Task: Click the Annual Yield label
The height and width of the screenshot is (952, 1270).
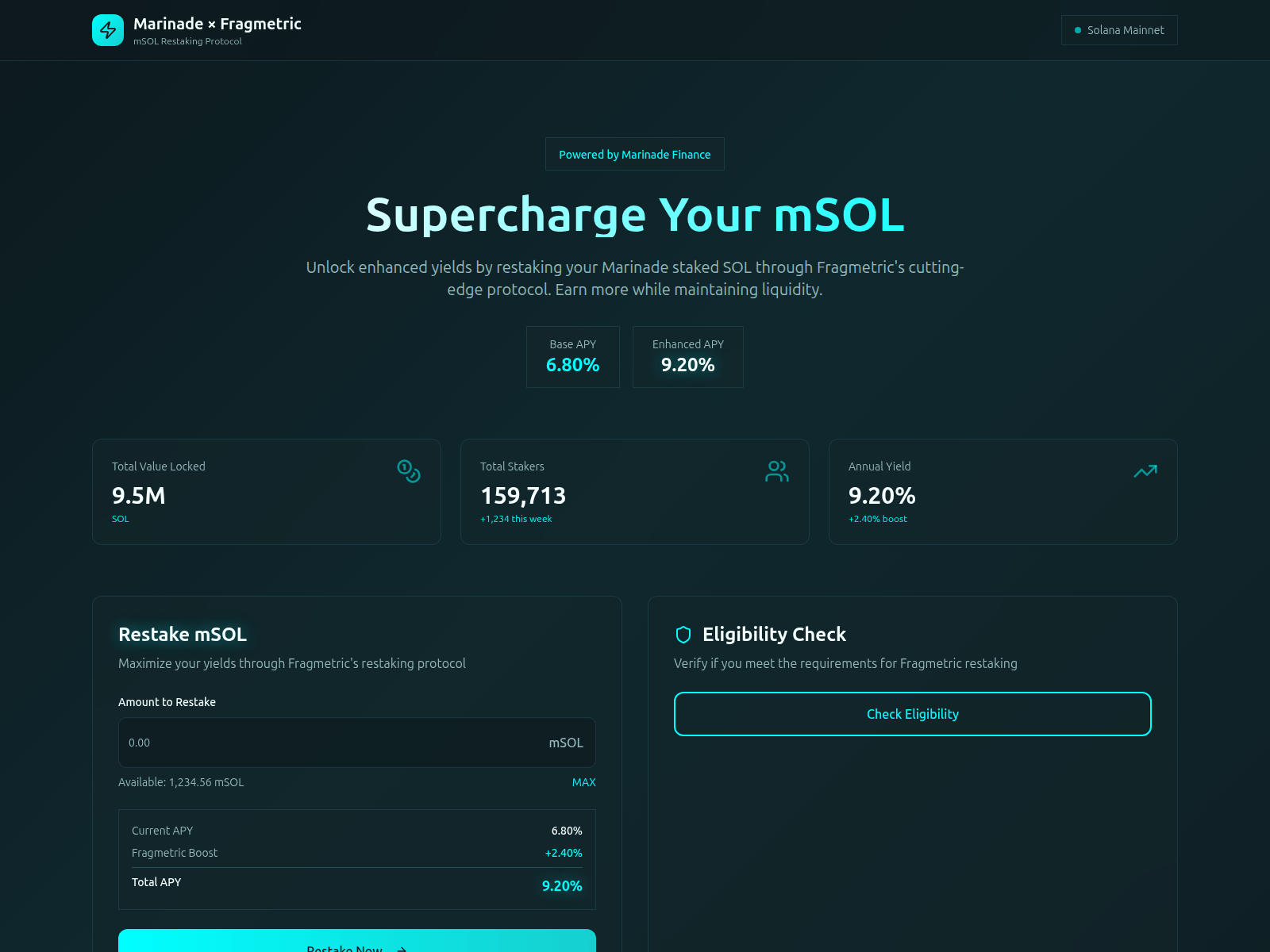Action: coord(879,466)
